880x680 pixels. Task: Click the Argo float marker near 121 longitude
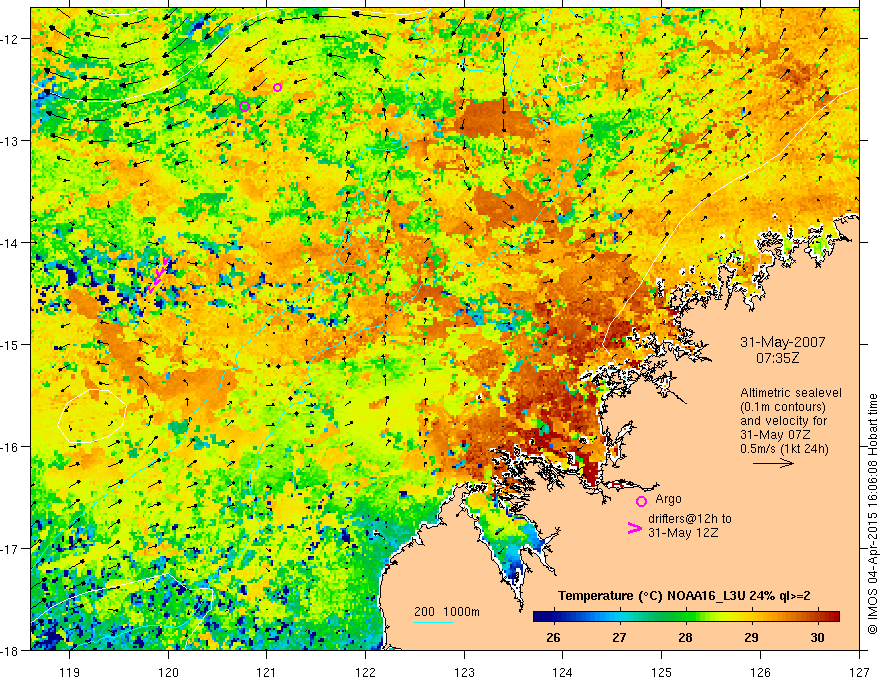click(x=277, y=87)
